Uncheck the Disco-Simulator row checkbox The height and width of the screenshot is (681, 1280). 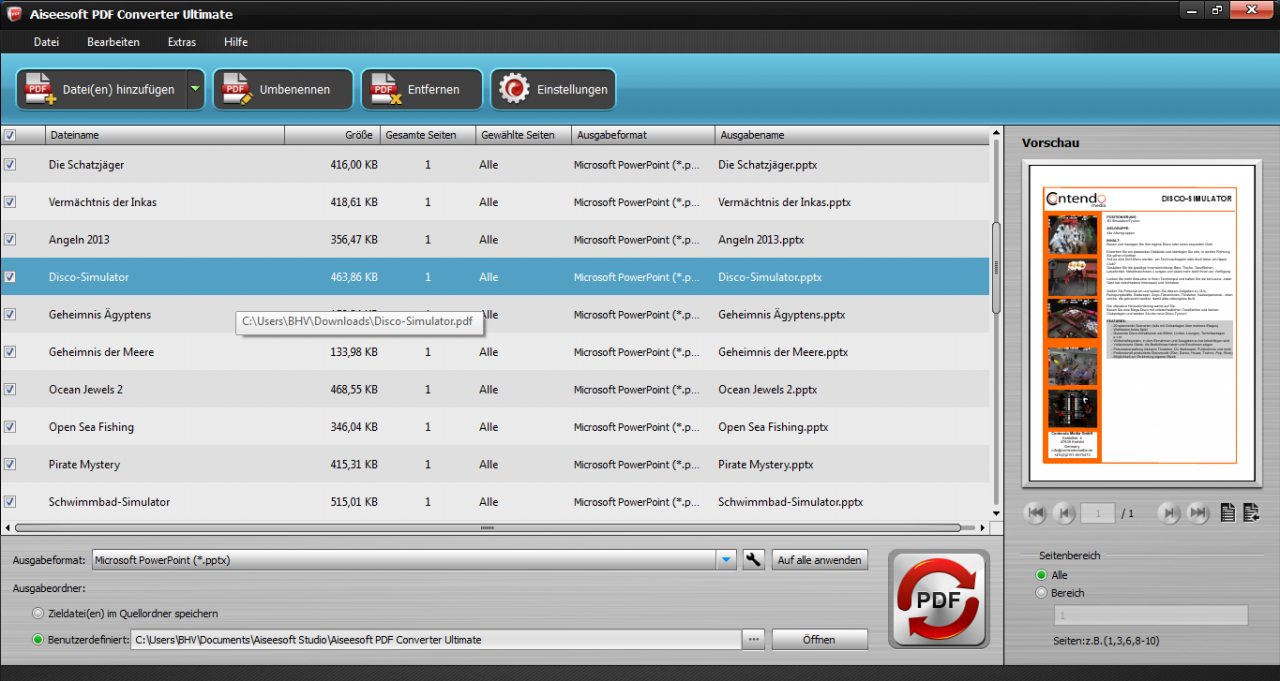coord(10,277)
